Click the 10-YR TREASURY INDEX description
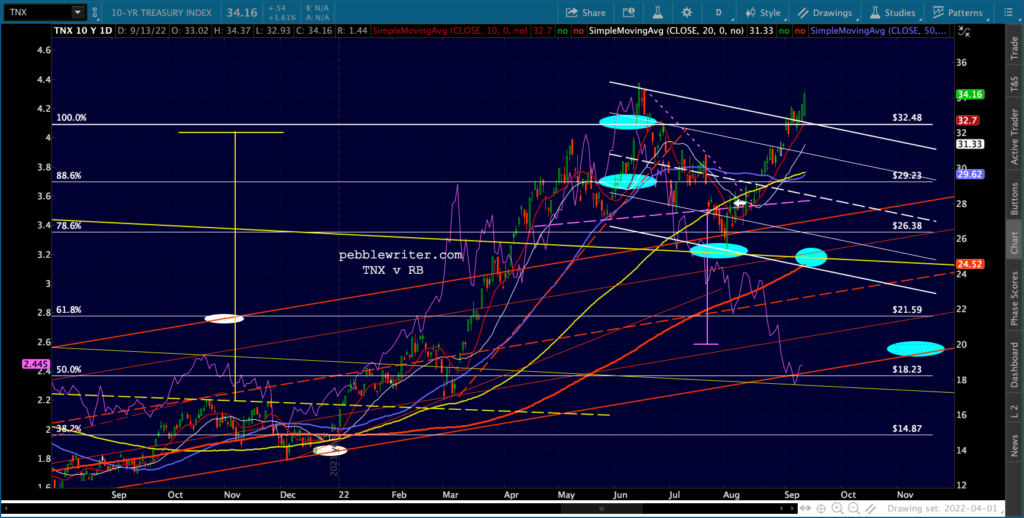 click(x=161, y=12)
